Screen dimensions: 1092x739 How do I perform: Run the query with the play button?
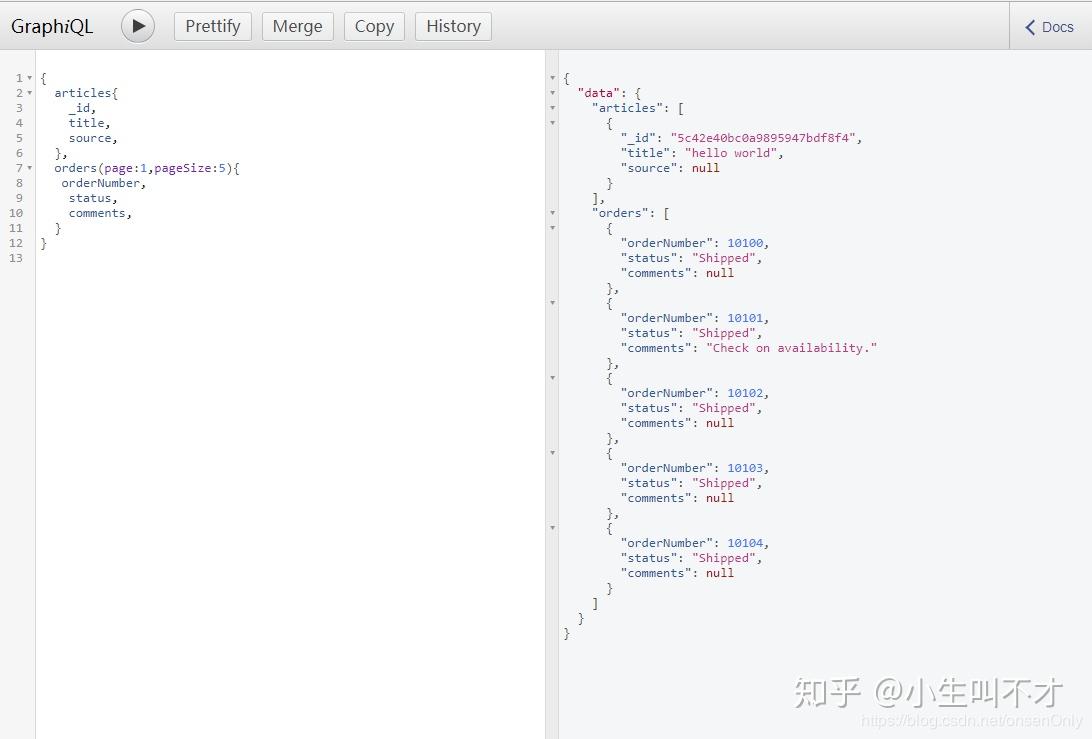137,26
